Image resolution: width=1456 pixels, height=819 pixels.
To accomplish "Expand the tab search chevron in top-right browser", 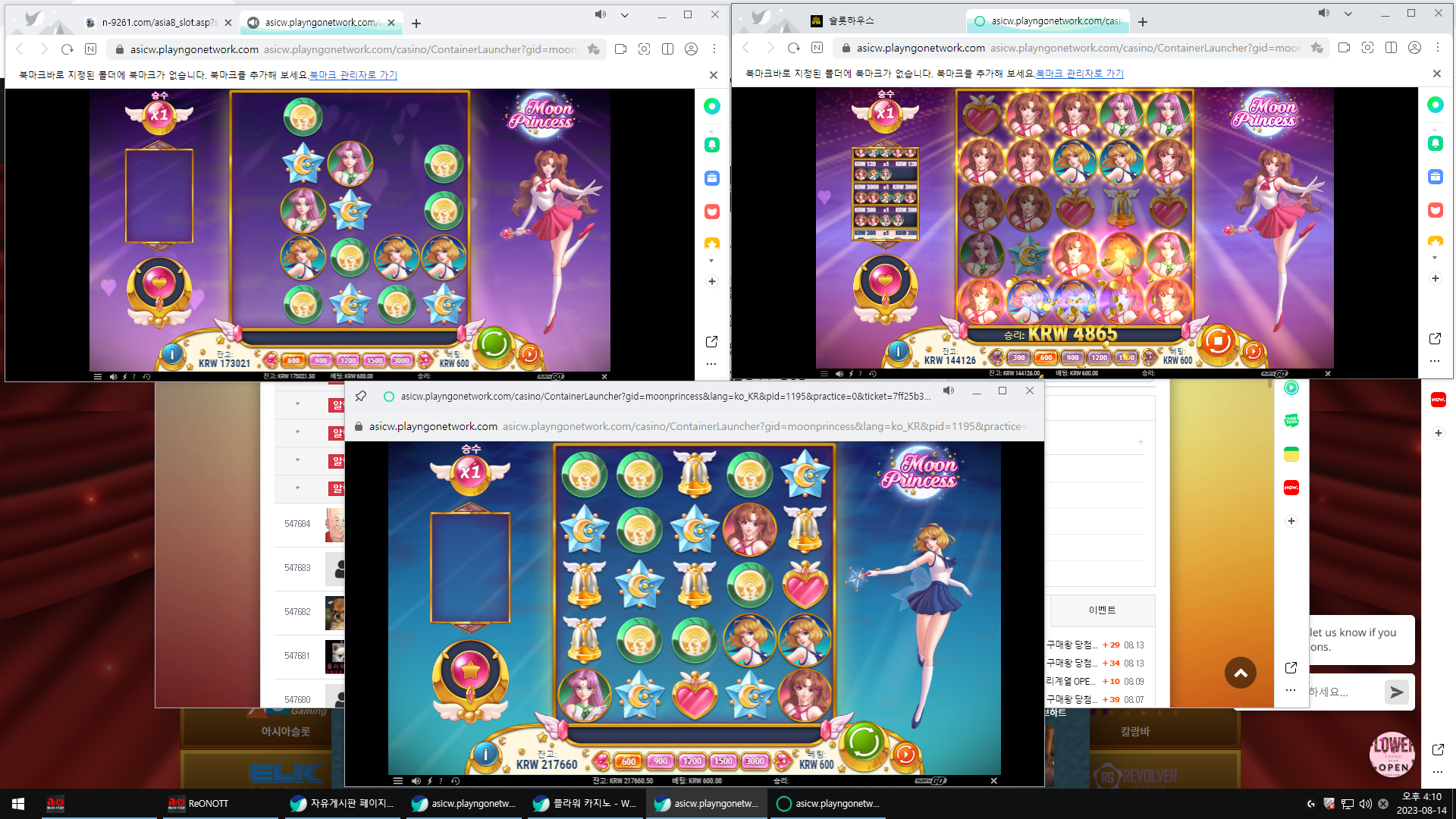I will tap(1348, 14).
